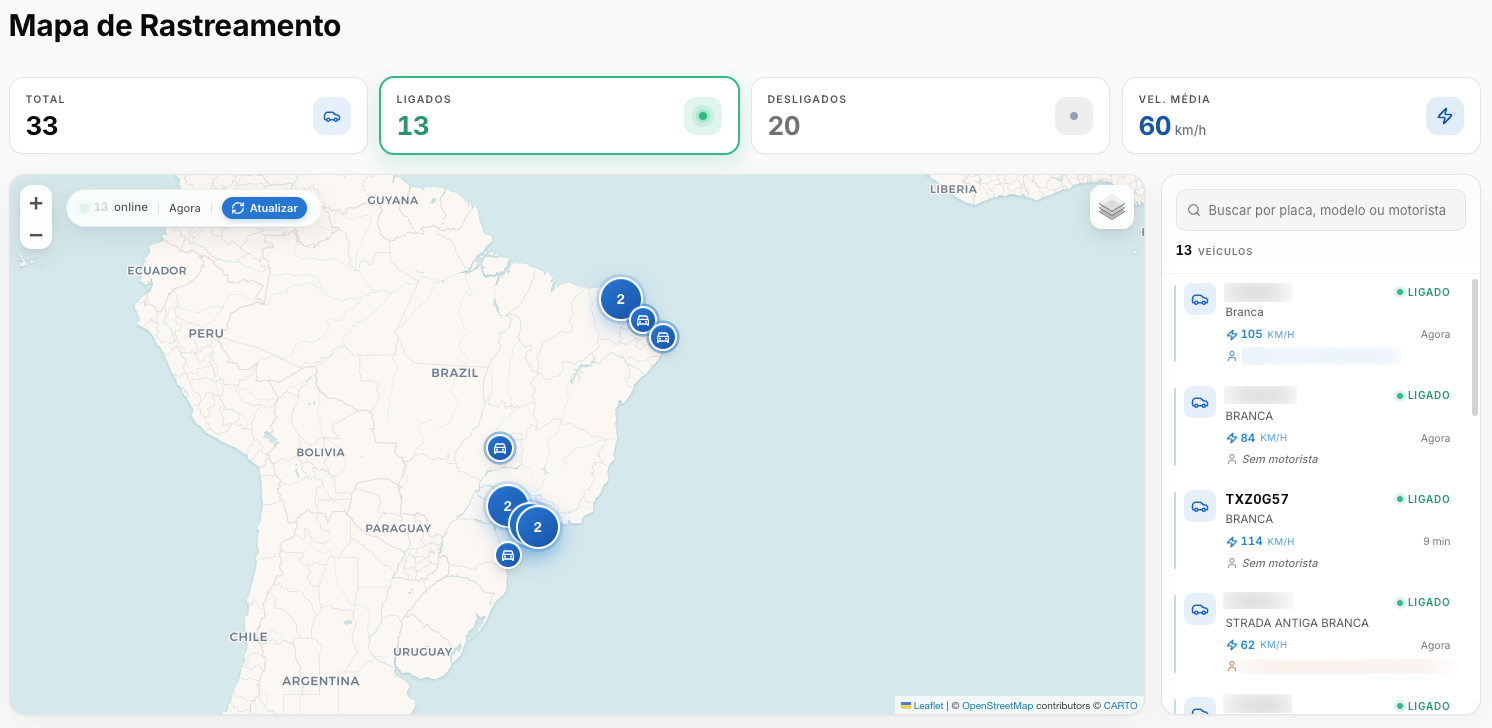Click the LIGADO status of TXZ0G57
The width and height of the screenshot is (1492, 728).
click(1422, 499)
